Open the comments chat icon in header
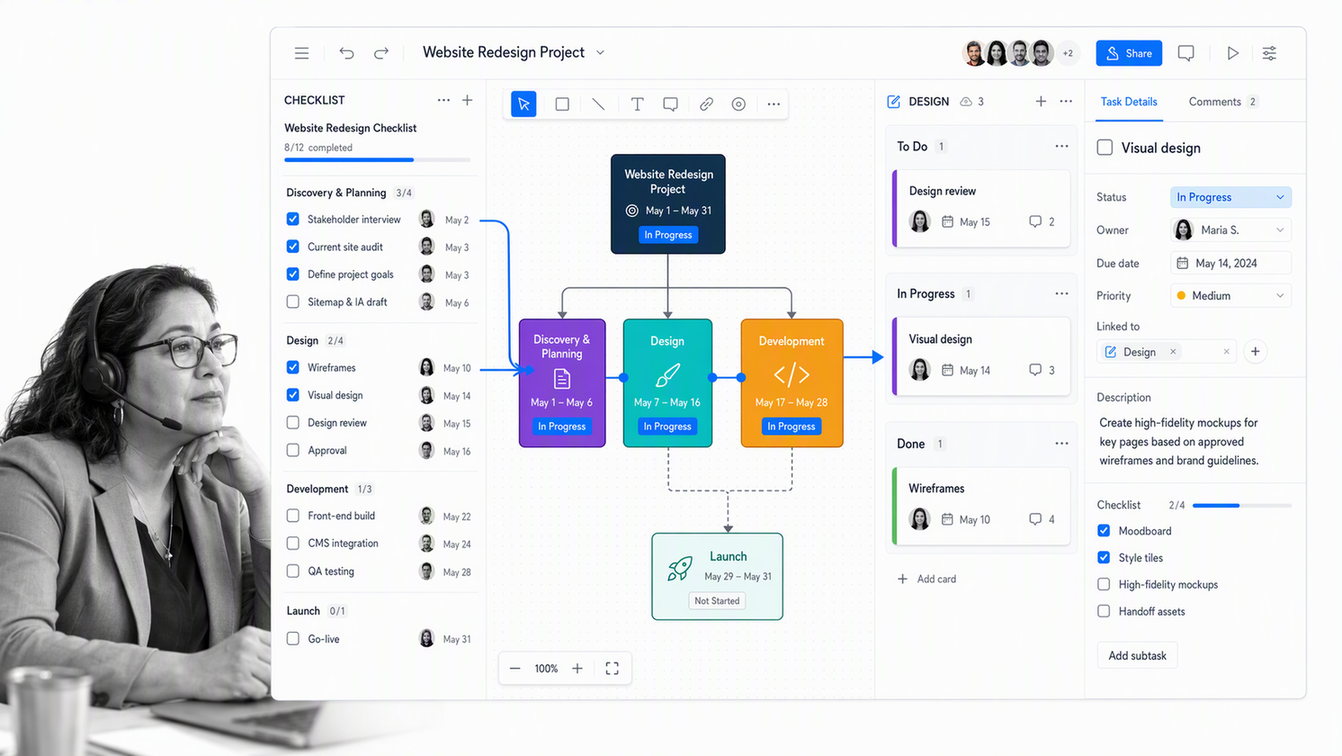 tap(1186, 53)
